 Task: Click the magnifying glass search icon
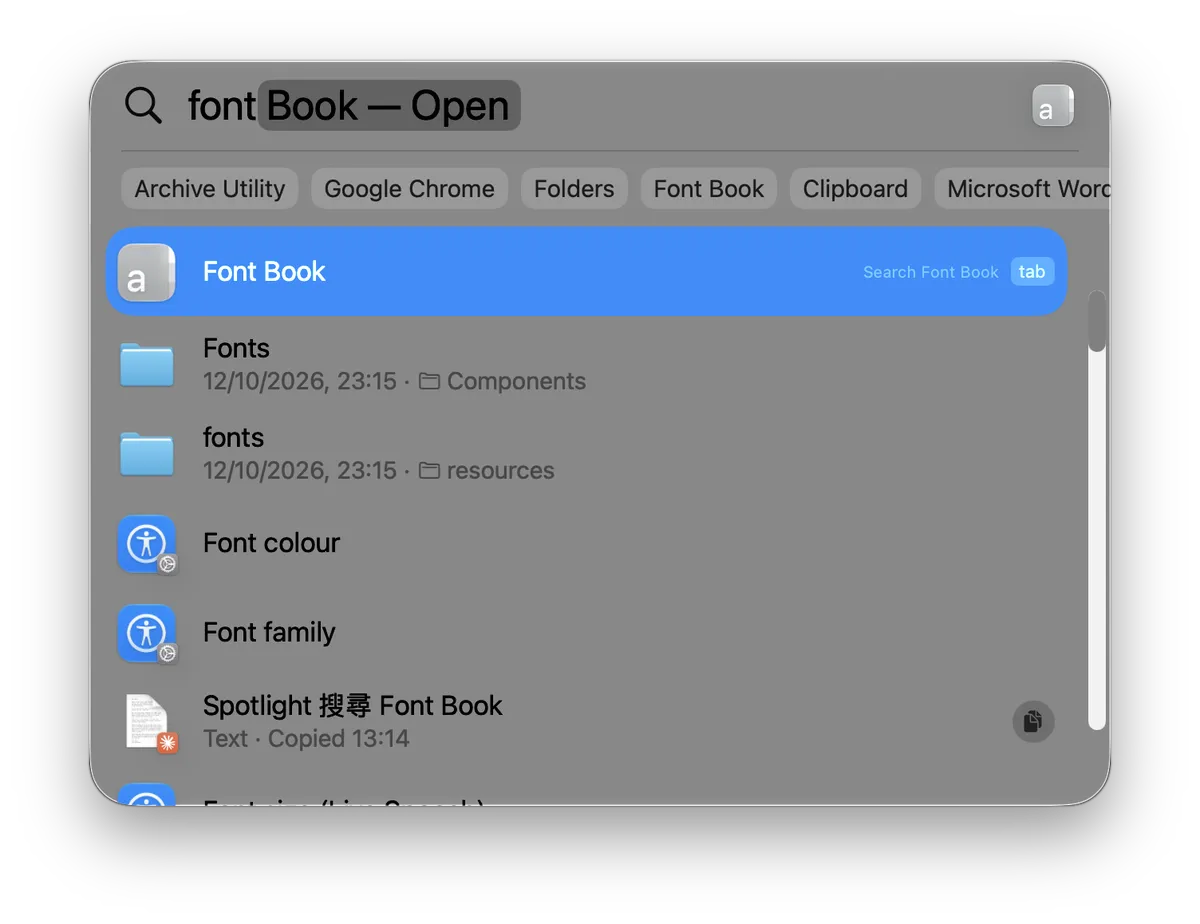[143, 105]
